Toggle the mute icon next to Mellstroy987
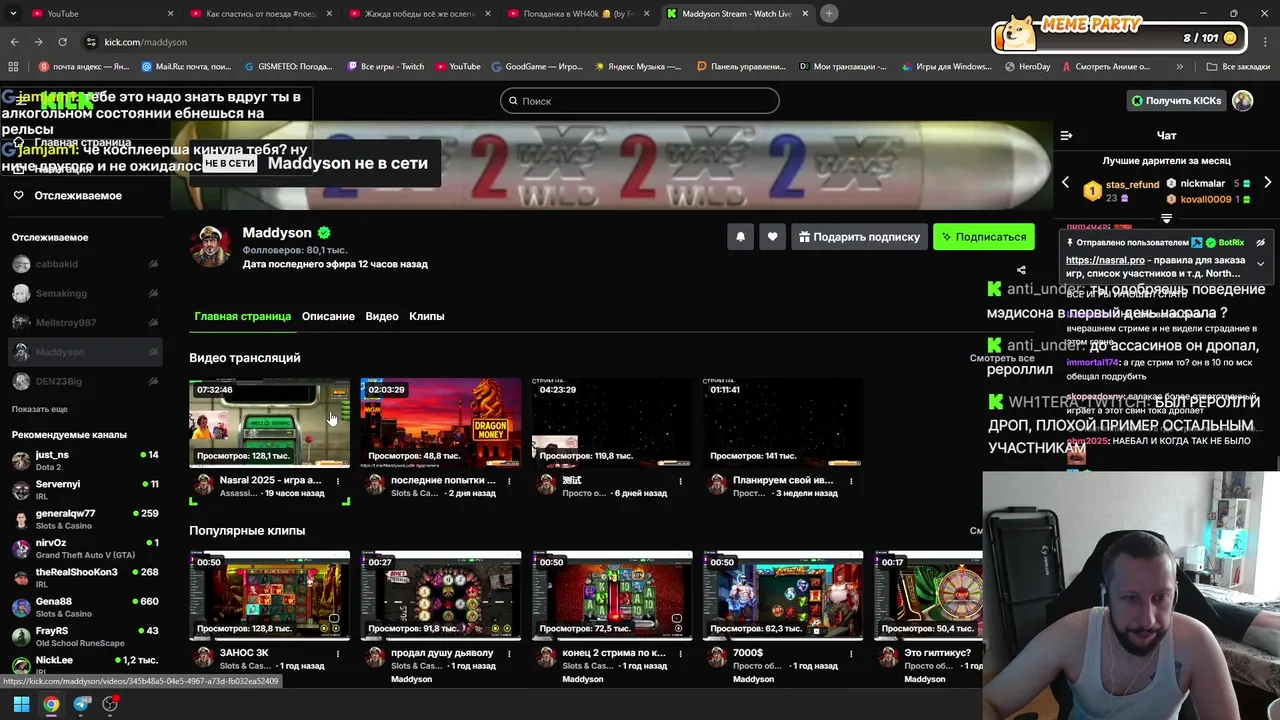 point(153,323)
